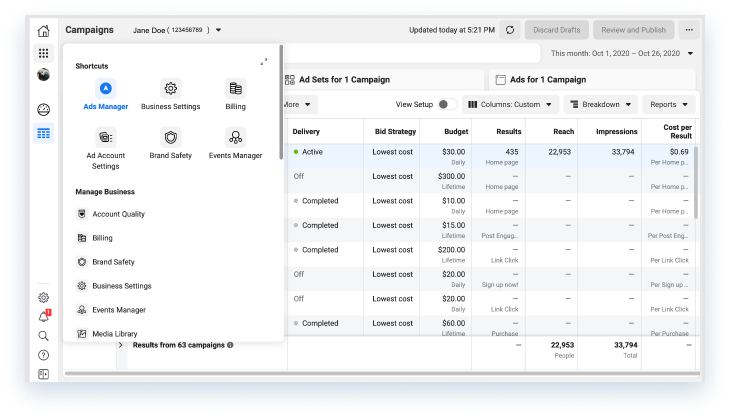The width and height of the screenshot is (730, 417).
Task: Open the Breakdown dropdown
Action: click(601, 105)
